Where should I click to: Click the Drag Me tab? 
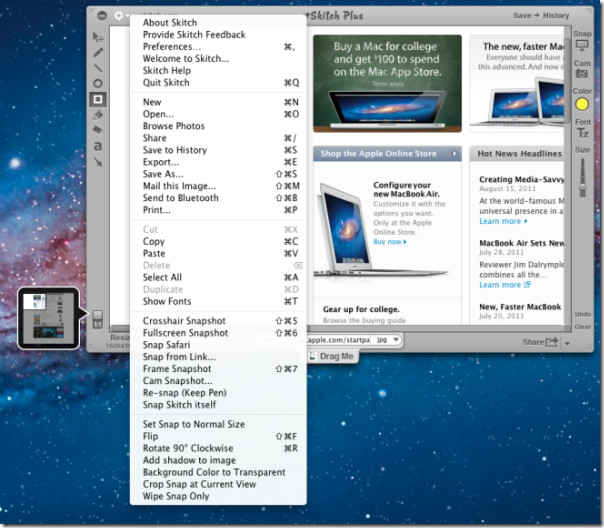(332, 356)
